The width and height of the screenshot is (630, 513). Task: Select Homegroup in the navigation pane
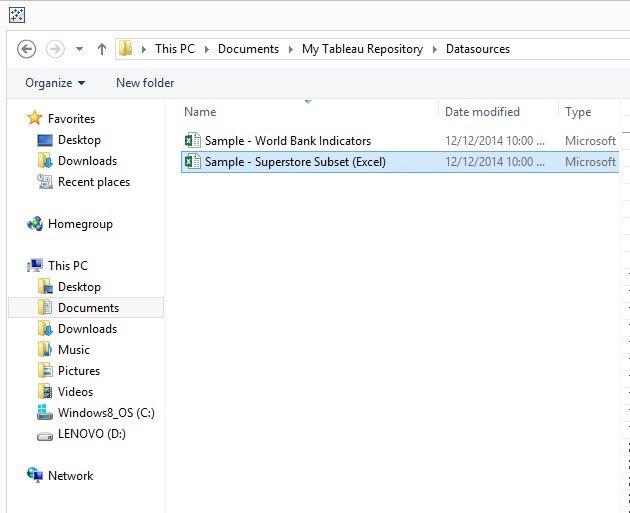click(x=80, y=224)
